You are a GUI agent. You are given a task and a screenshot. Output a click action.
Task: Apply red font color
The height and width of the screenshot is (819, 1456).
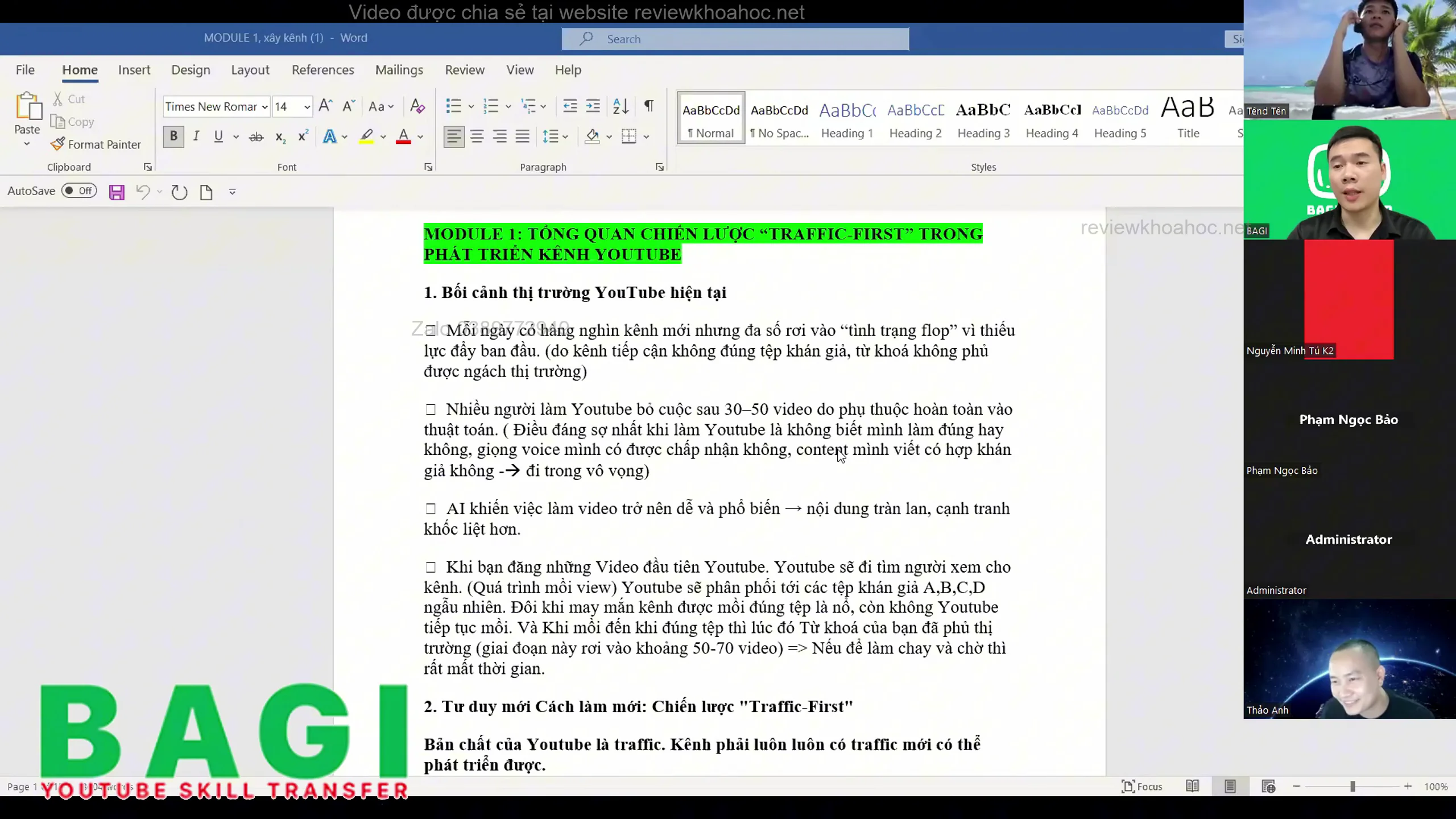(403, 136)
